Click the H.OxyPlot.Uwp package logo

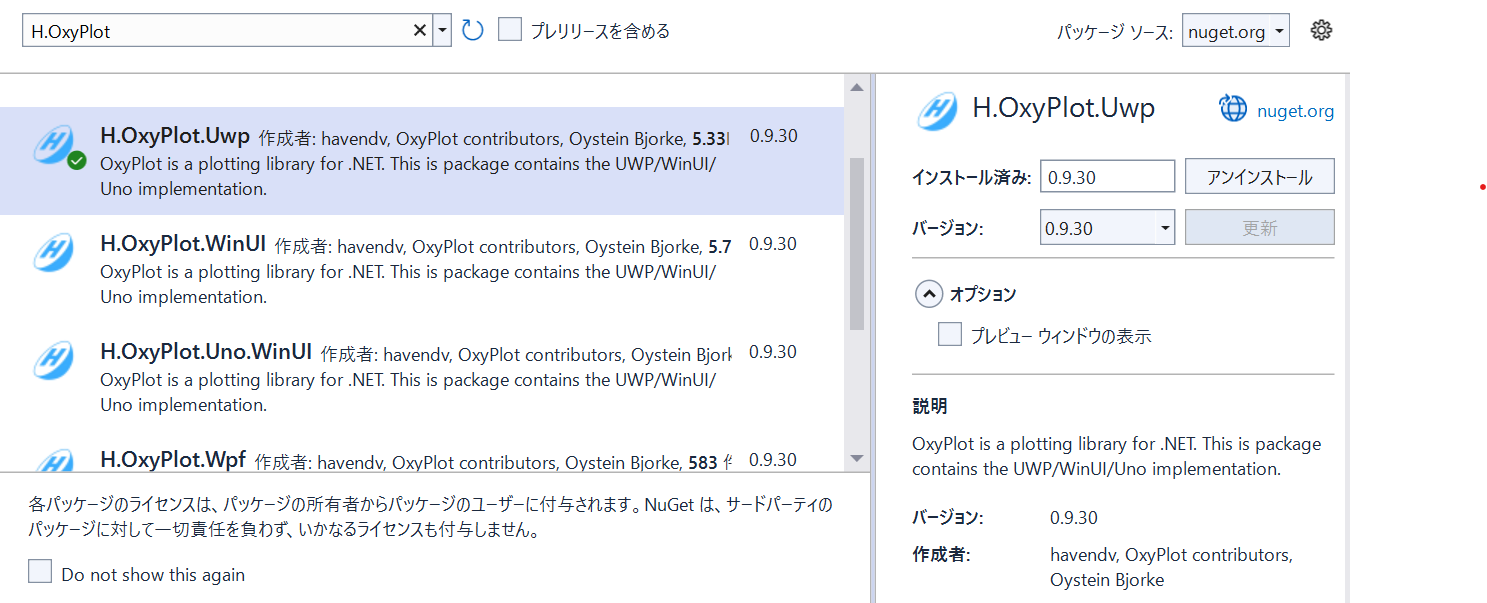(x=51, y=145)
